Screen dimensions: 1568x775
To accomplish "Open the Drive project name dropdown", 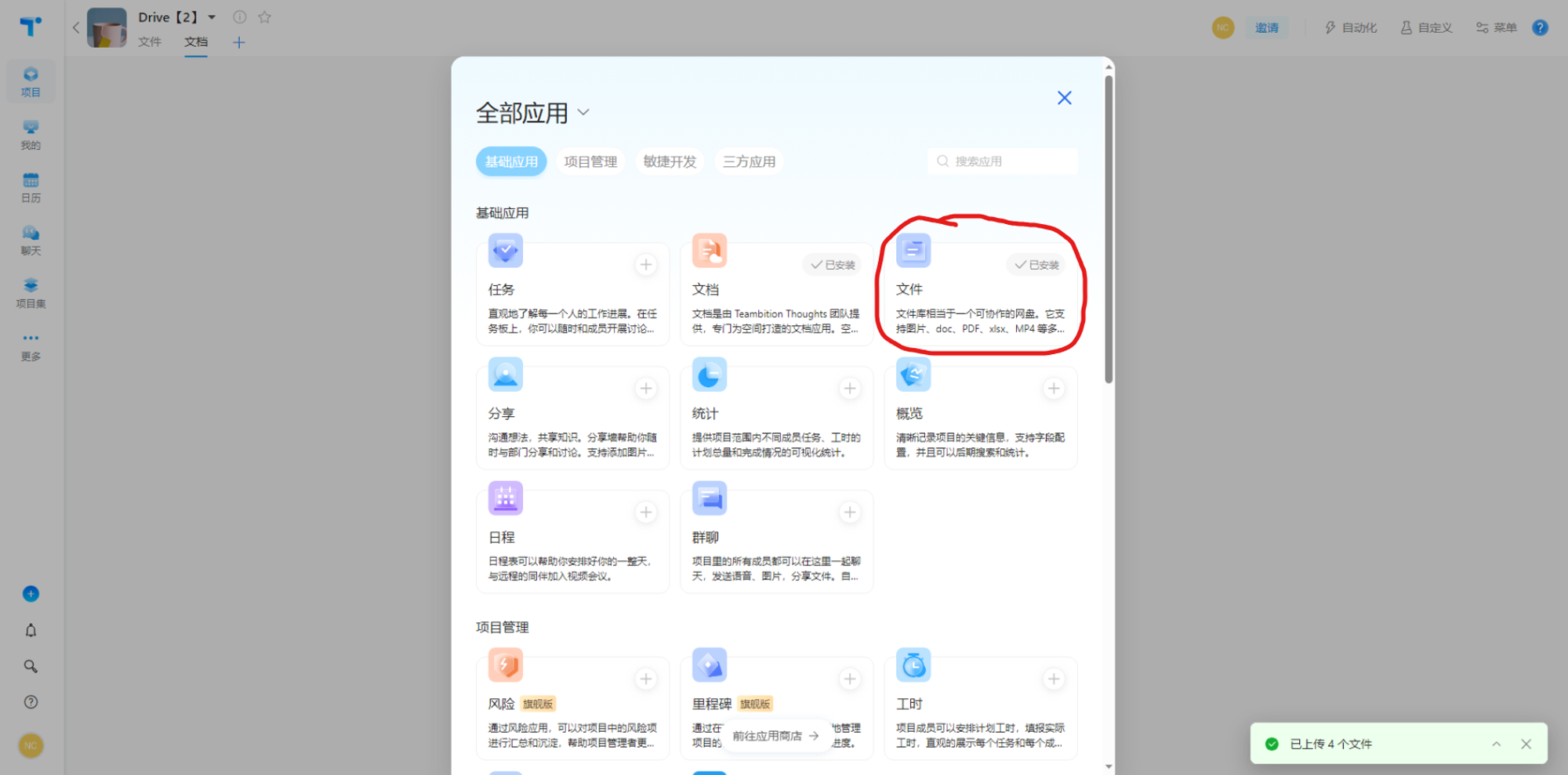I will pyautogui.click(x=212, y=17).
